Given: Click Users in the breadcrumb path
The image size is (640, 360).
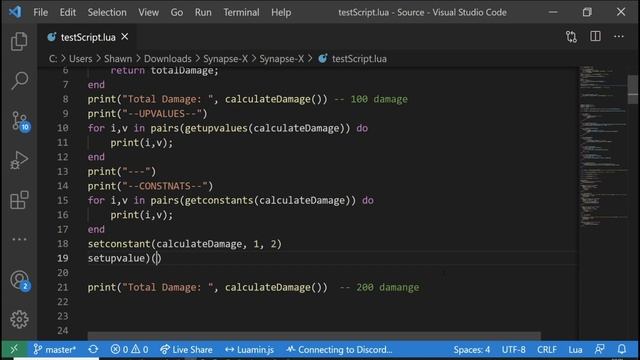Looking at the screenshot, I should (80, 59).
